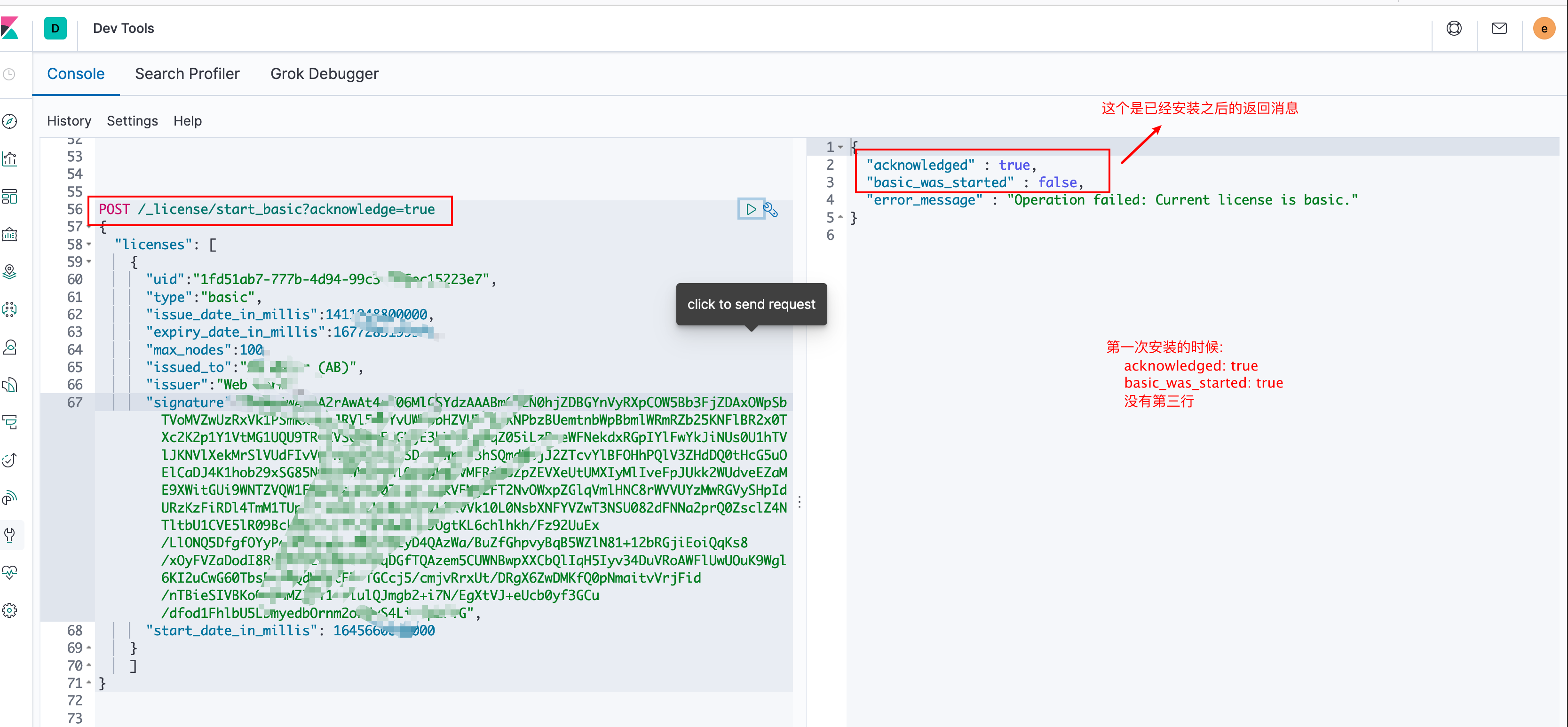Open Stack Monitoring heartbeat icon
Image resolution: width=1568 pixels, height=727 pixels.
pos(10,572)
